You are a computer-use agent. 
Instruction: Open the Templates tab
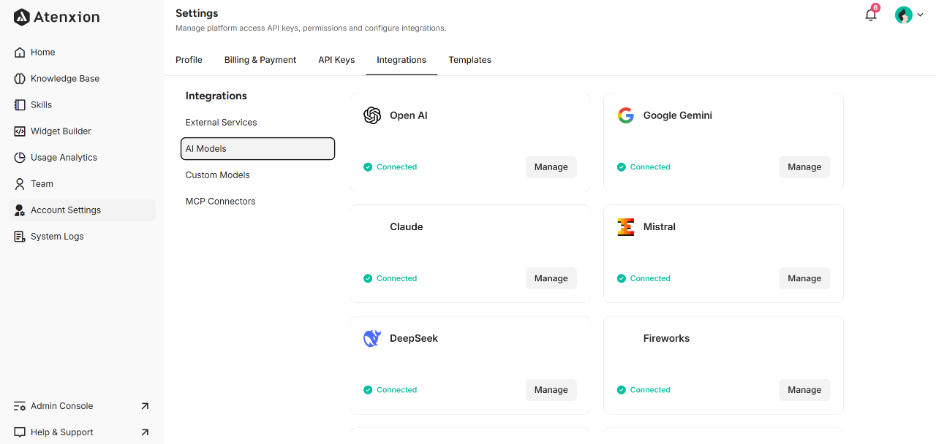[470, 60]
